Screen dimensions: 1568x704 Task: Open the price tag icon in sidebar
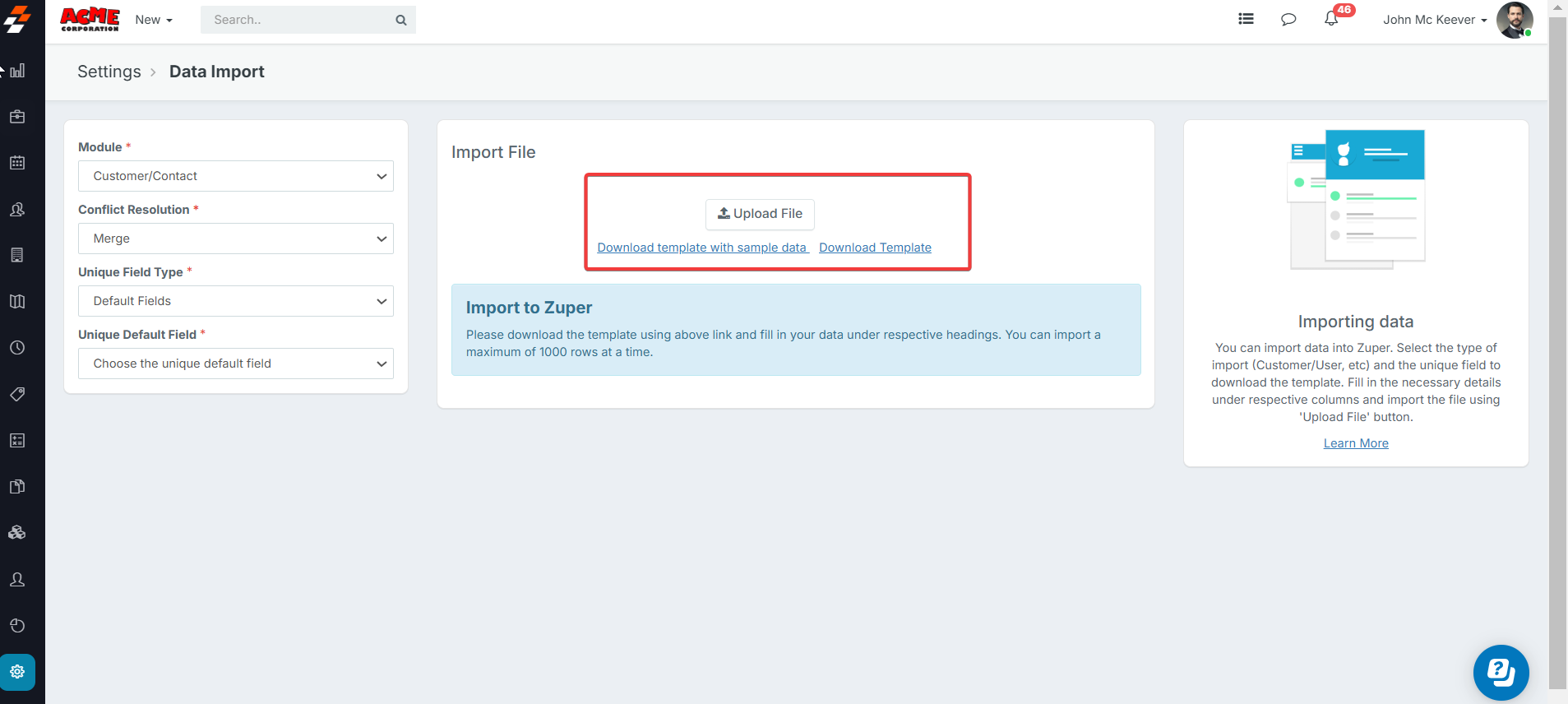[x=17, y=394]
